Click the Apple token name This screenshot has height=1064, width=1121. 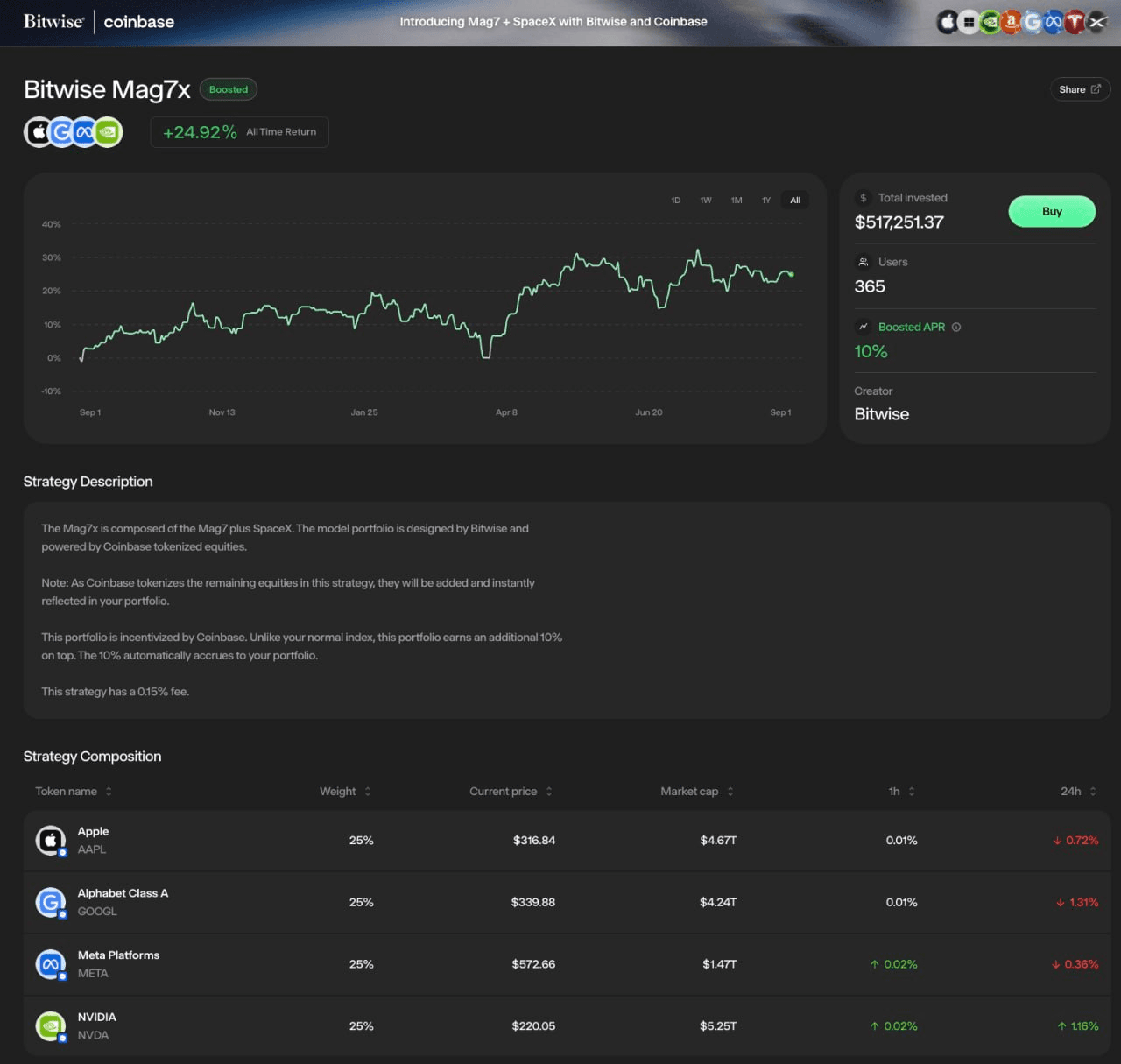(x=94, y=831)
